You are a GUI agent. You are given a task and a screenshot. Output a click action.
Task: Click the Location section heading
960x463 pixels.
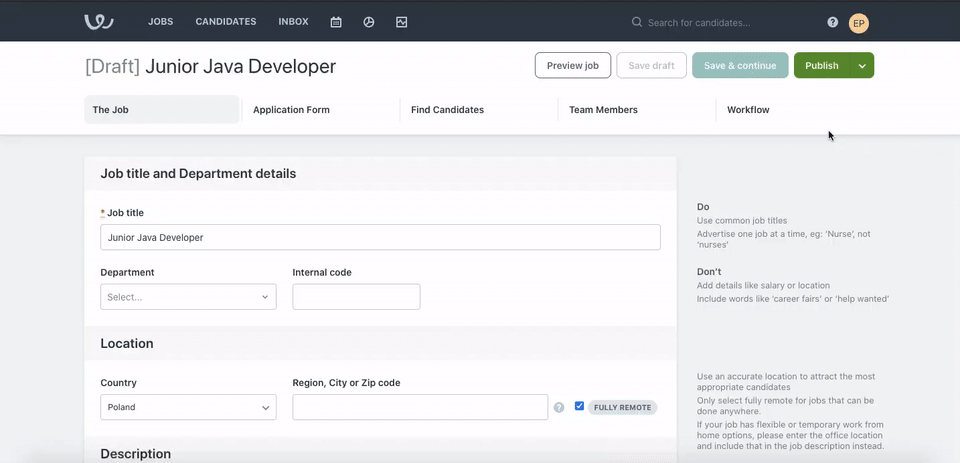tap(127, 344)
